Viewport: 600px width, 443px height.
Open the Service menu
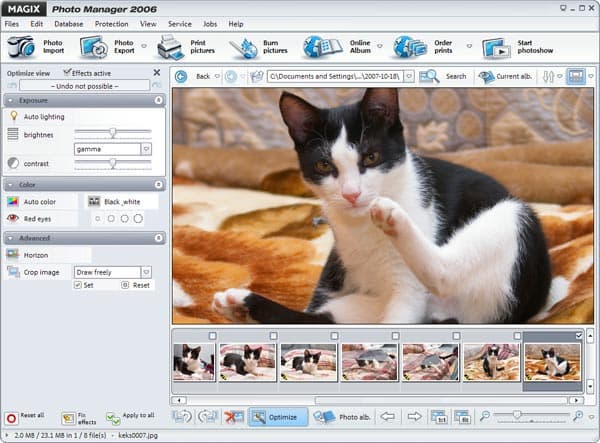click(180, 24)
